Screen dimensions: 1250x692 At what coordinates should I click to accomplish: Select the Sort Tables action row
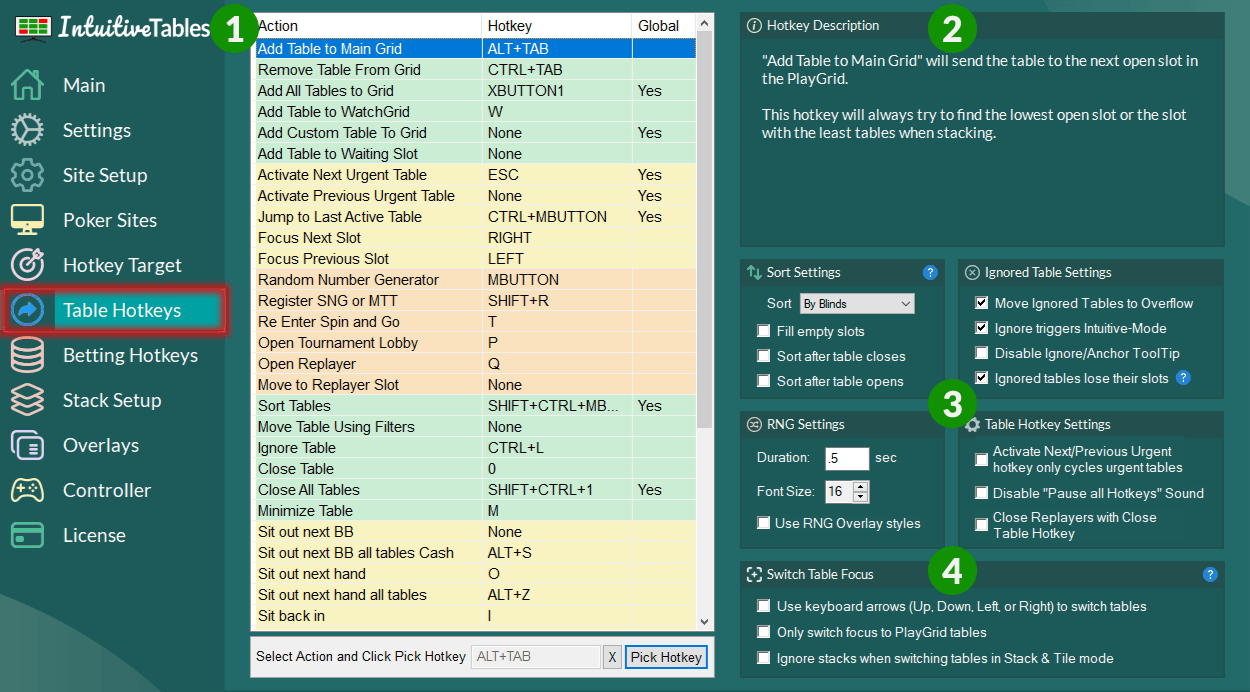[x=294, y=406]
